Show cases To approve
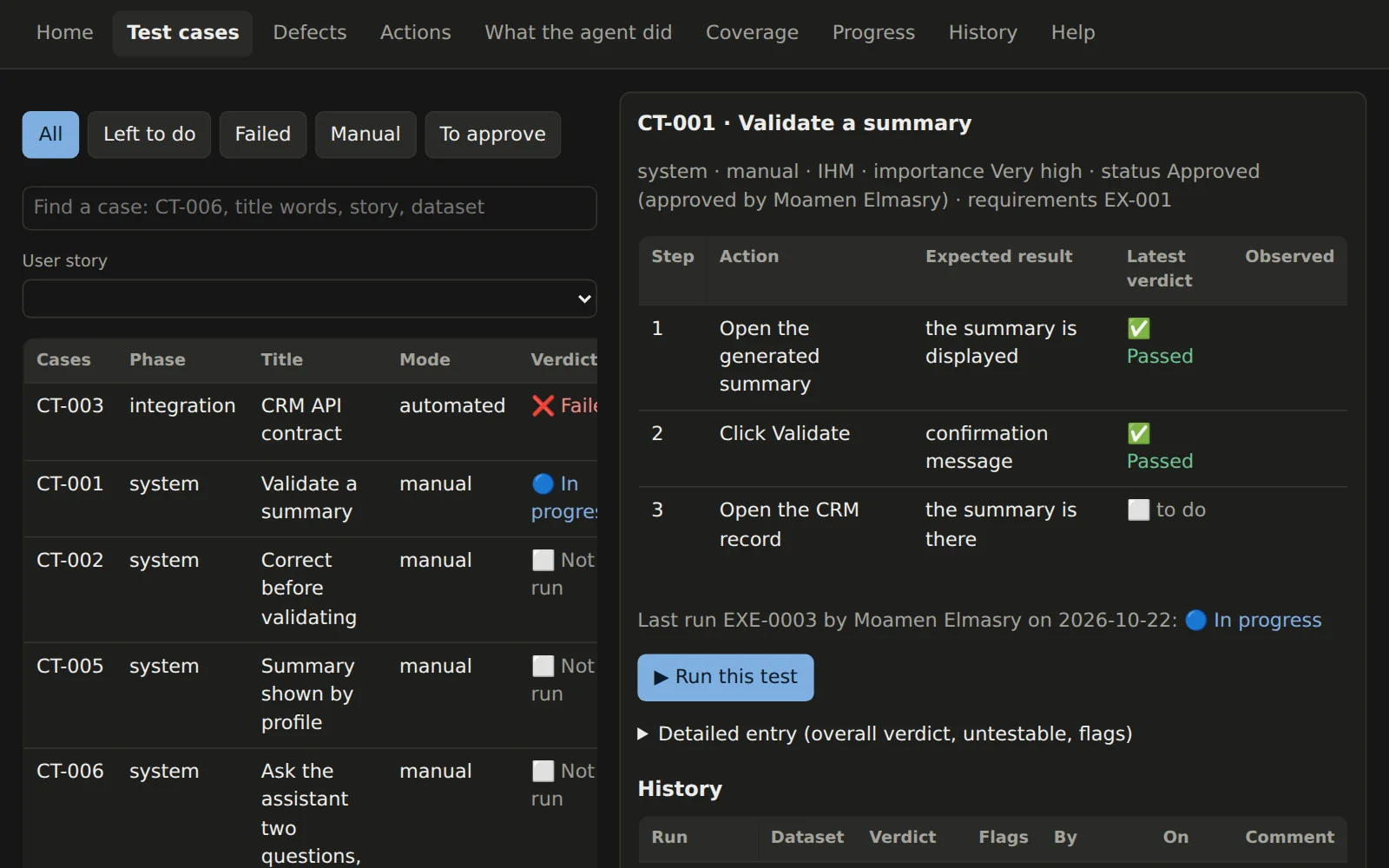This screenshot has width=1389, height=868. click(492, 135)
